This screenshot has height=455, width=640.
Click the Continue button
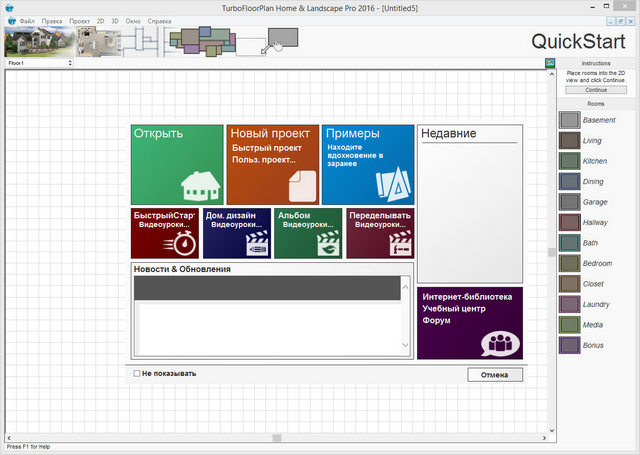click(x=596, y=90)
